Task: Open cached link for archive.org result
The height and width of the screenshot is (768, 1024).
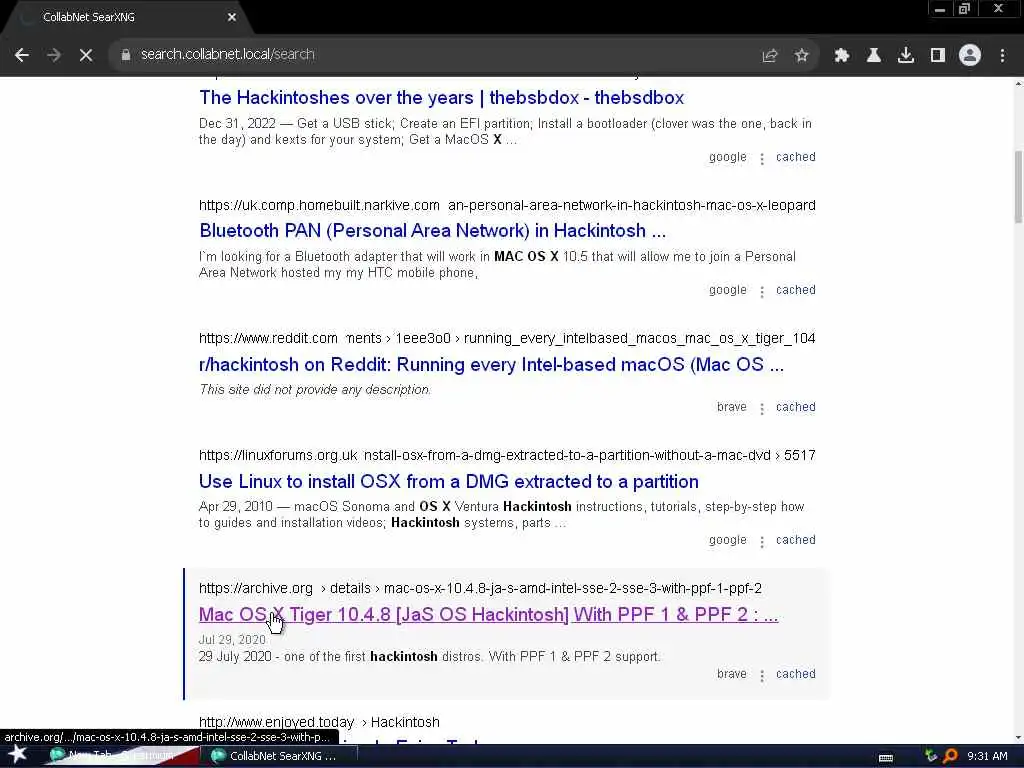Action: [795, 674]
